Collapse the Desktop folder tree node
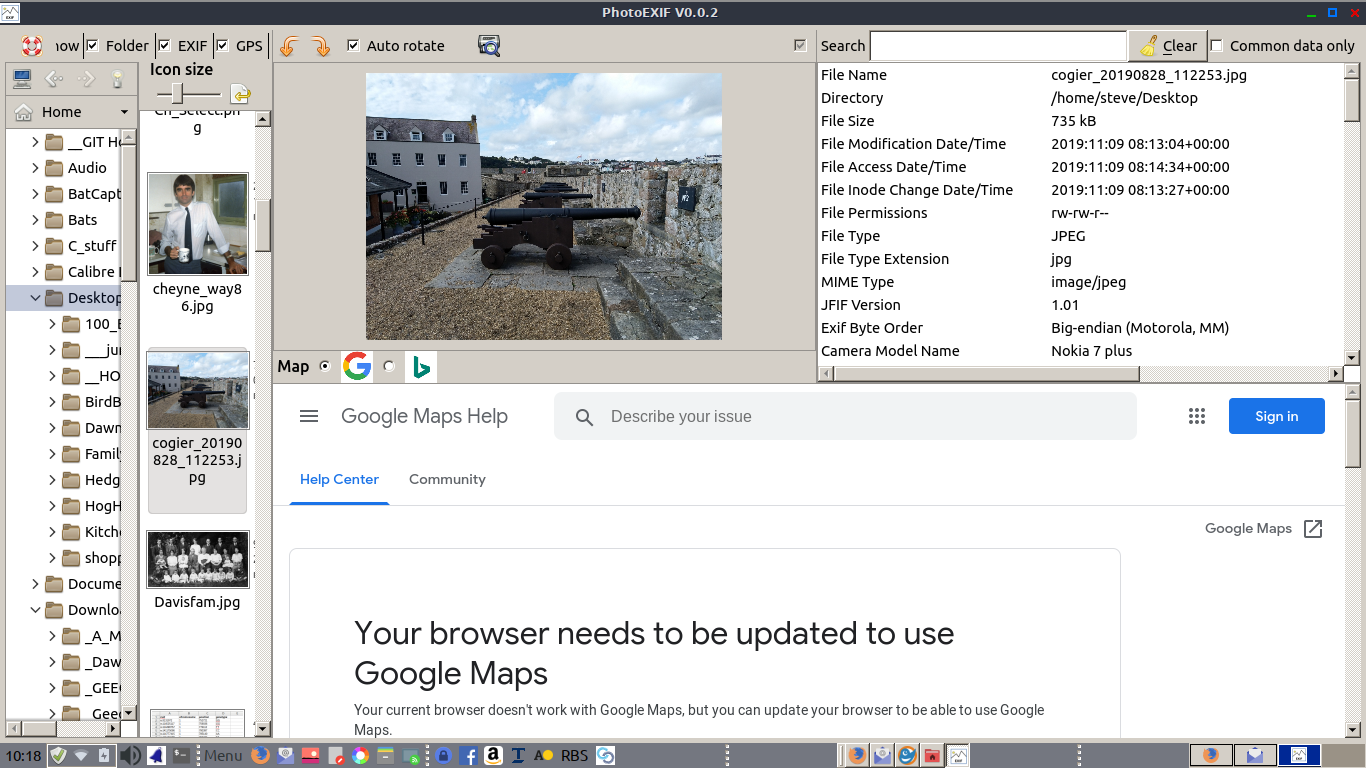The width and height of the screenshot is (1366, 768). (36, 298)
